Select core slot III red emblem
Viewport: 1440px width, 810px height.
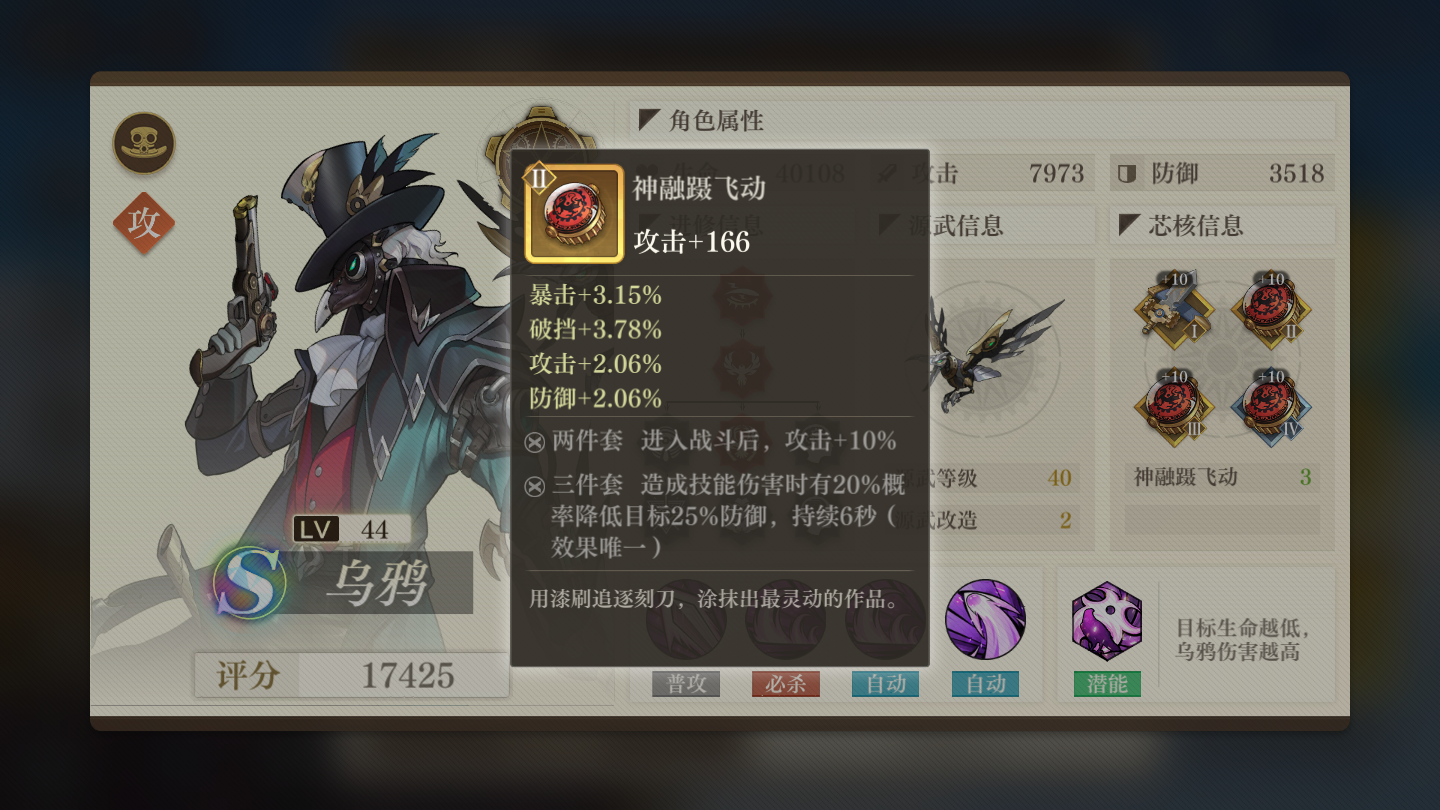(x=1173, y=406)
